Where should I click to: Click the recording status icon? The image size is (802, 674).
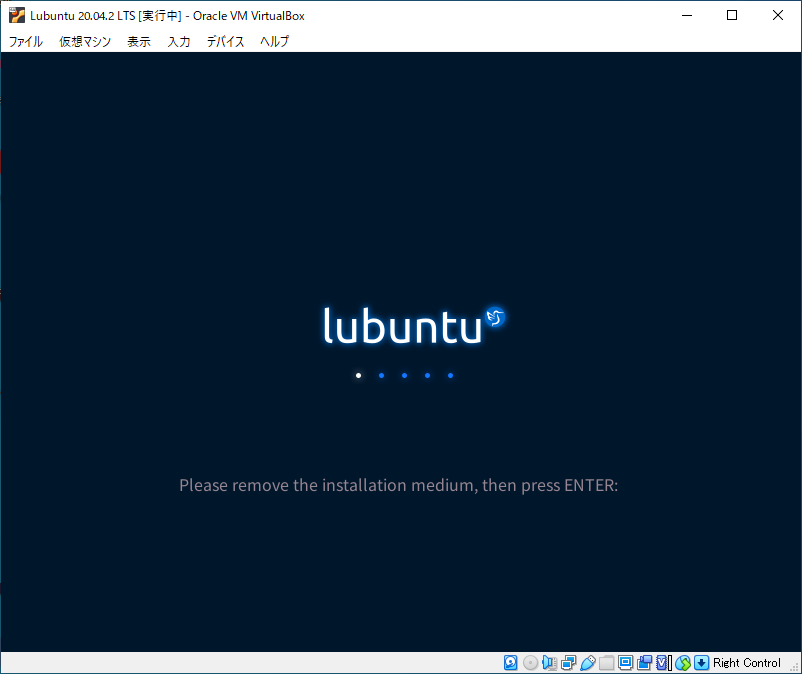(644, 663)
